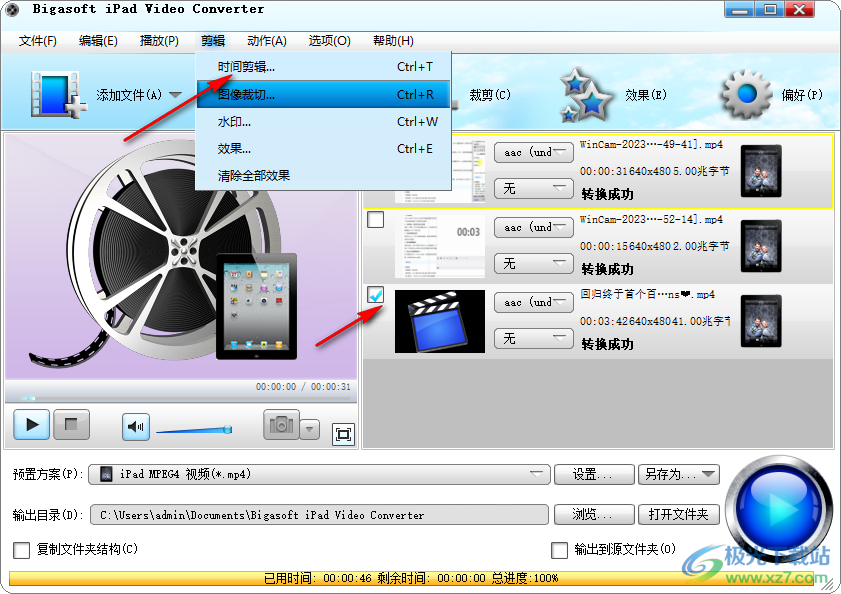Open the File menu
The image size is (841, 594).
pyautogui.click(x=38, y=41)
